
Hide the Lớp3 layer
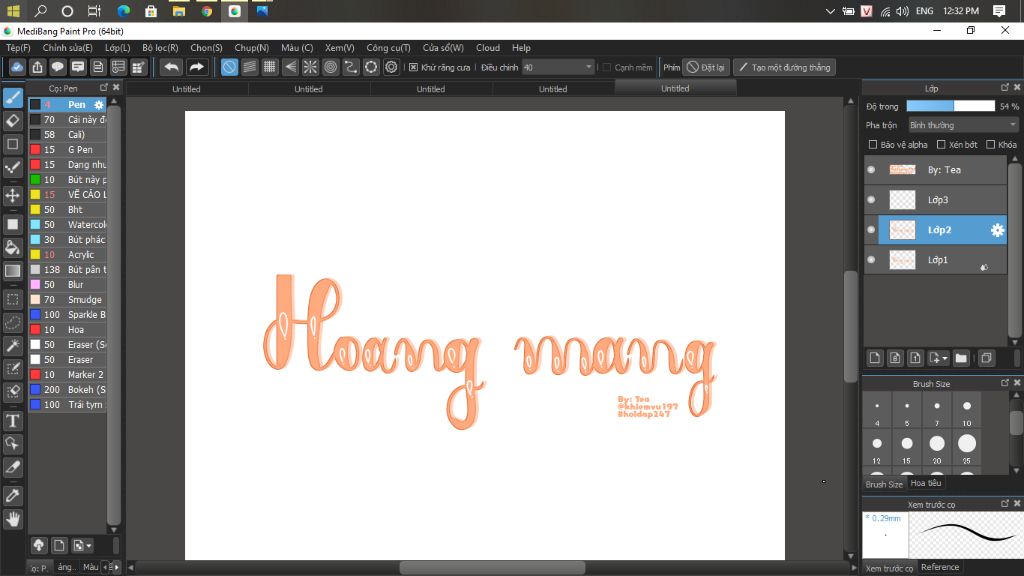(871, 200)
